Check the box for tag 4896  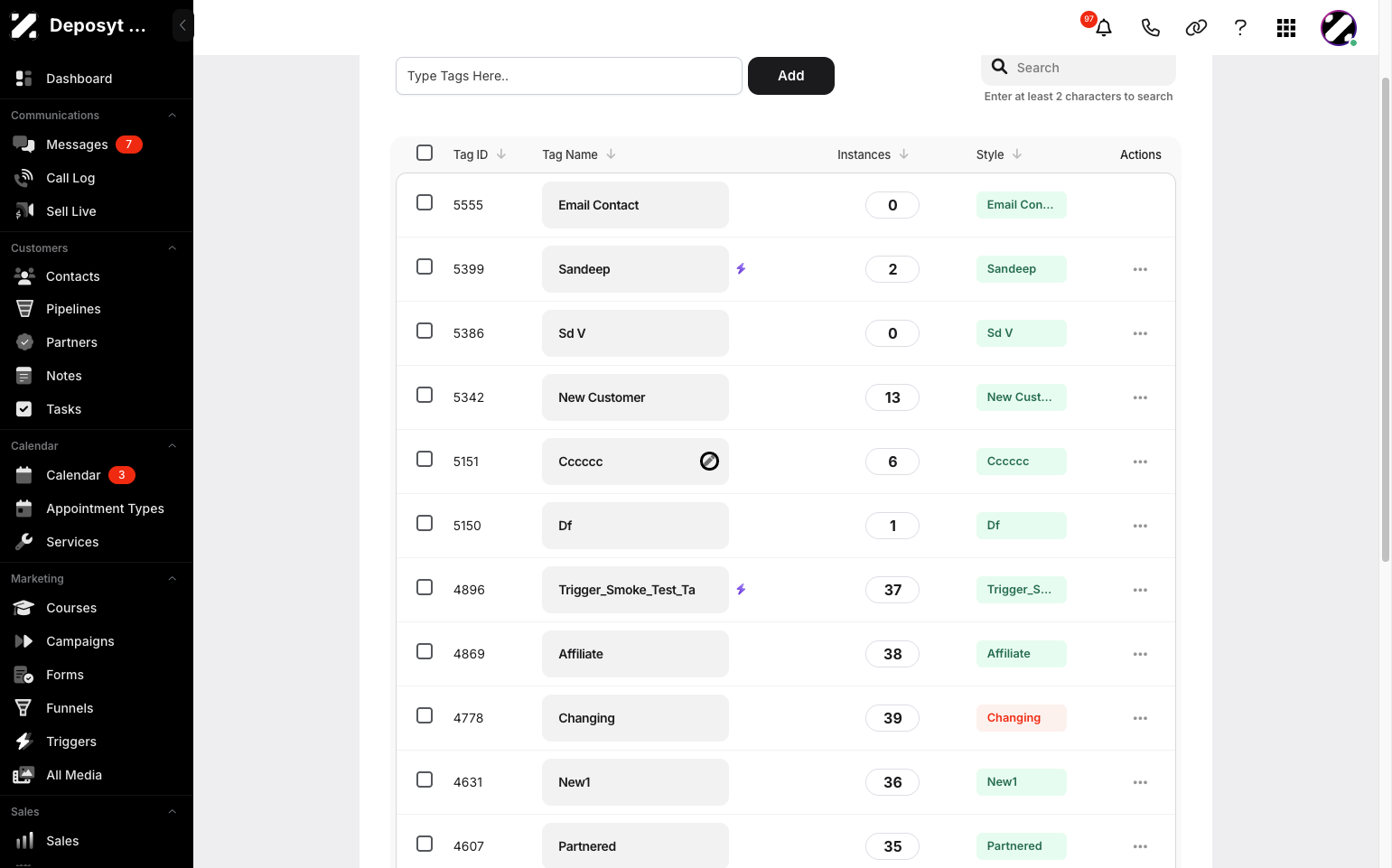pyautogui.click(x=425, y=587)
